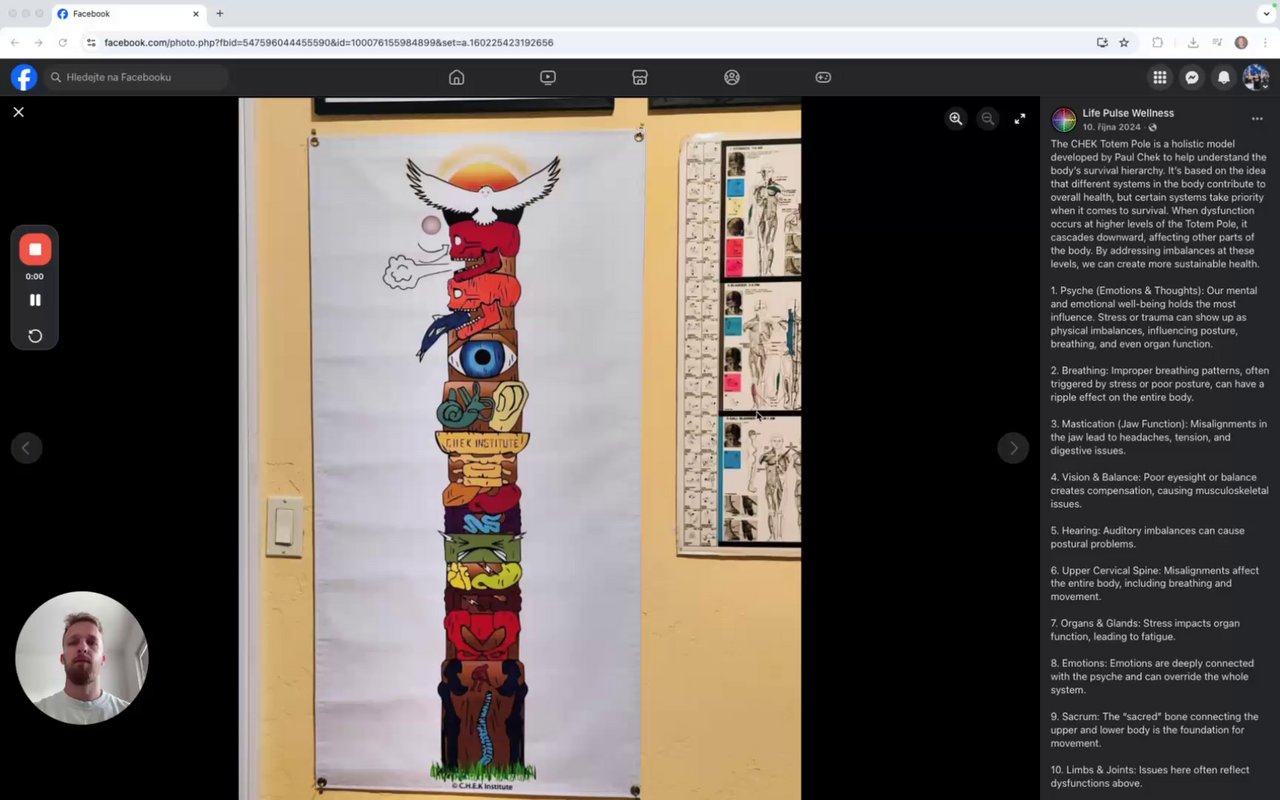The image size is (1280, 800).
Task: Open the Chrome profile avatar
Action: (1241, 43)
